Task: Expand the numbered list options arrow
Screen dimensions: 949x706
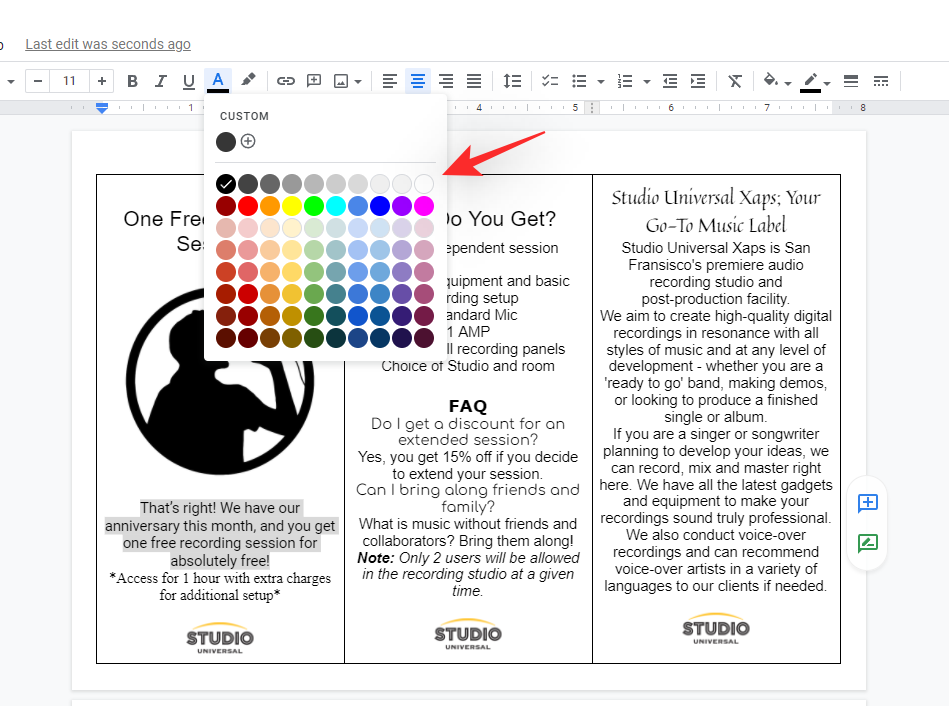Action: tap(647, 82)
